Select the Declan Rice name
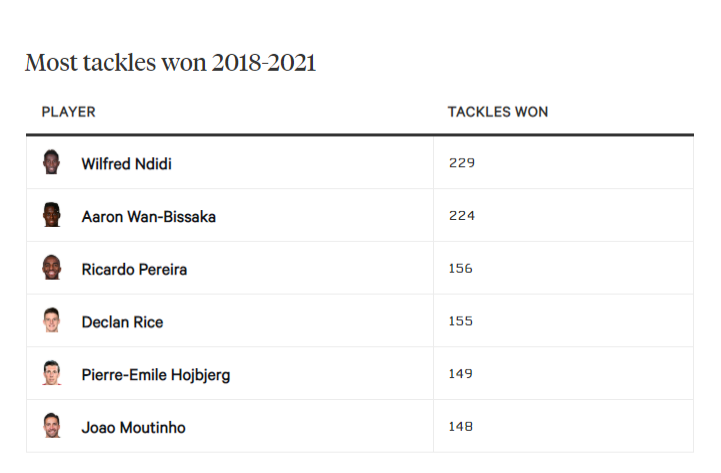The image size is (721, 473). point(122,322)
